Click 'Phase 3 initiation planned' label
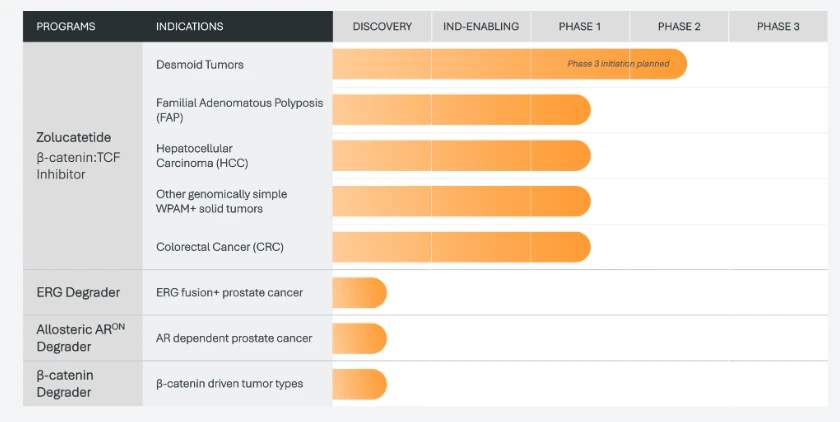This screenshot has width=840, height=422. pos(618,64)
